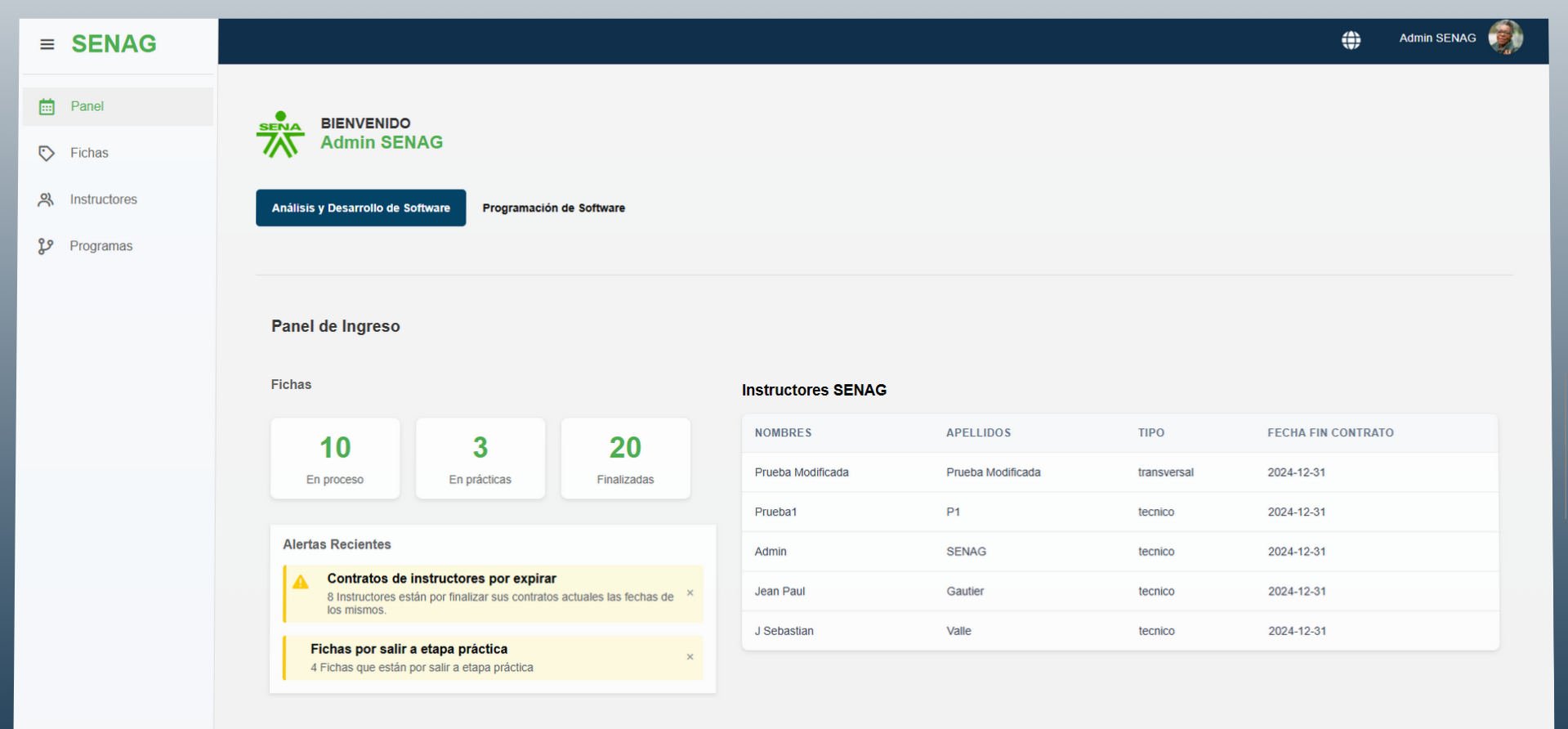Open Instructores in the sidebar
The width and height of the screenshot is (1568, 729).
pyautogui.click(x=103, y=199)
